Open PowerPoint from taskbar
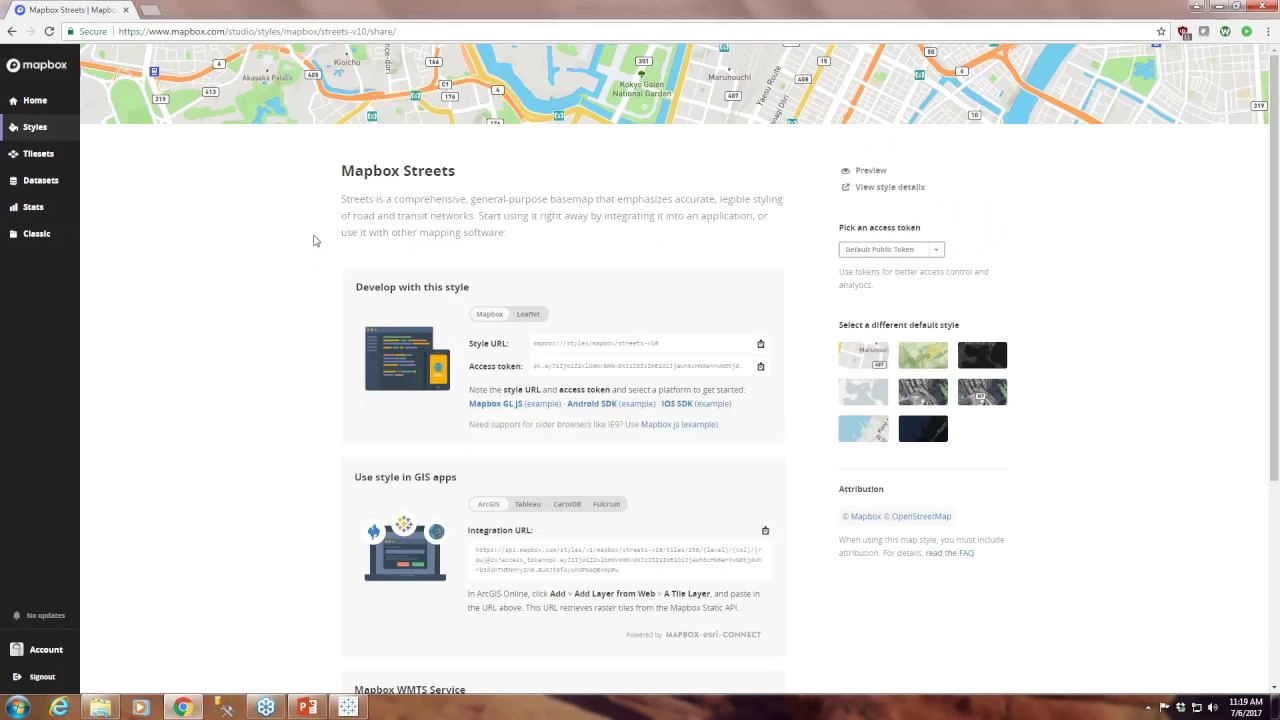 307,708
